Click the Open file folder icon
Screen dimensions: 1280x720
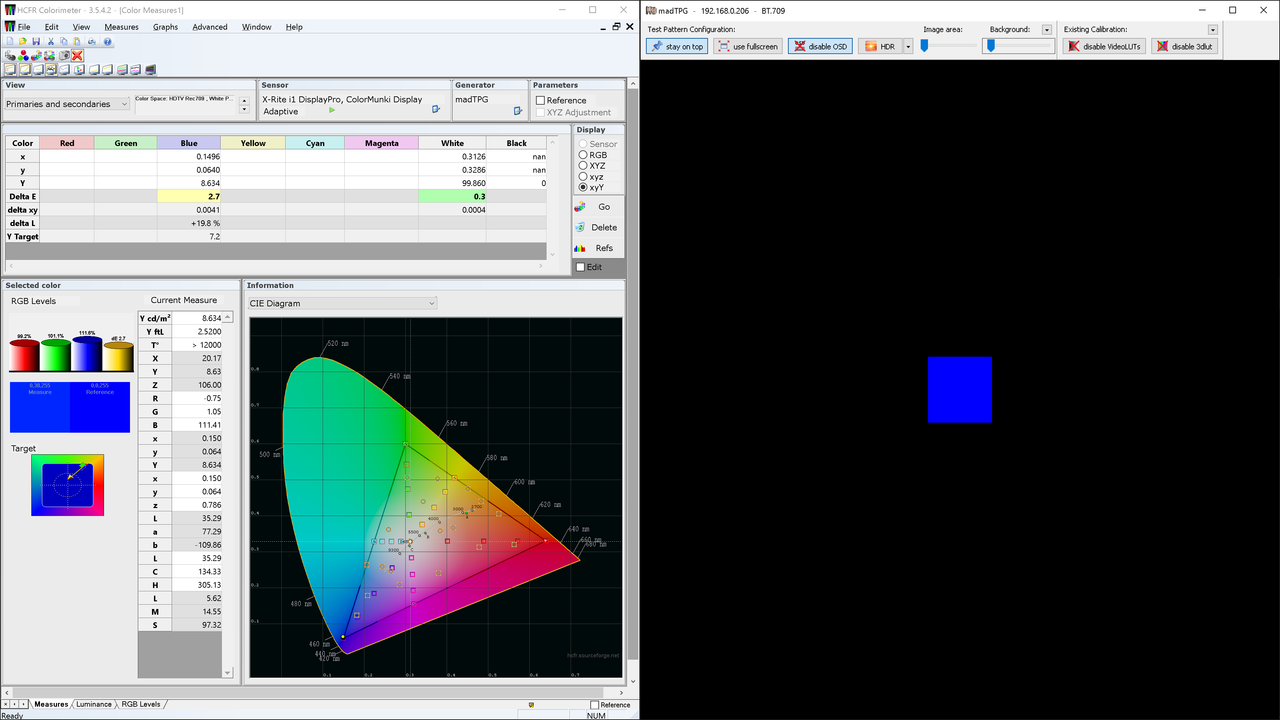point(23,41)
